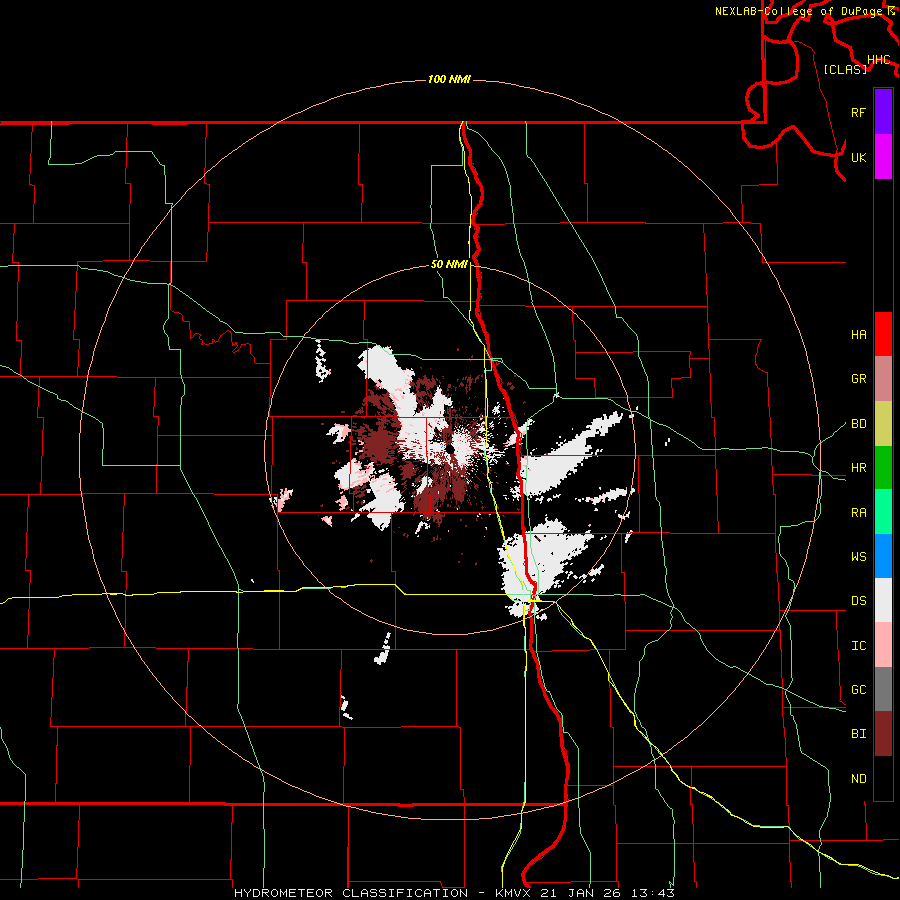Click the RA light green legend swatch
Image resolution: width=900 pixels, height=900 pixels.
tap(883, 512)
